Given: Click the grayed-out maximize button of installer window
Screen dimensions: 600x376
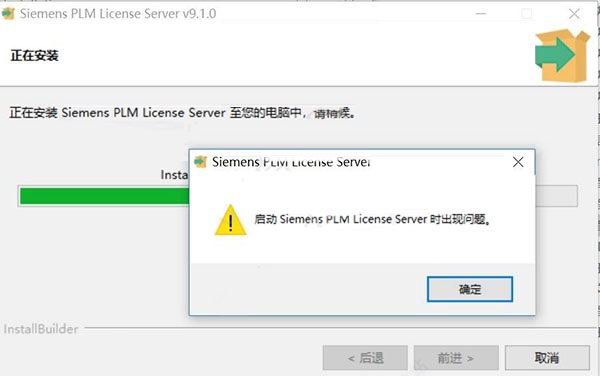Looking at the screenshot, I should tap(527, 14).
